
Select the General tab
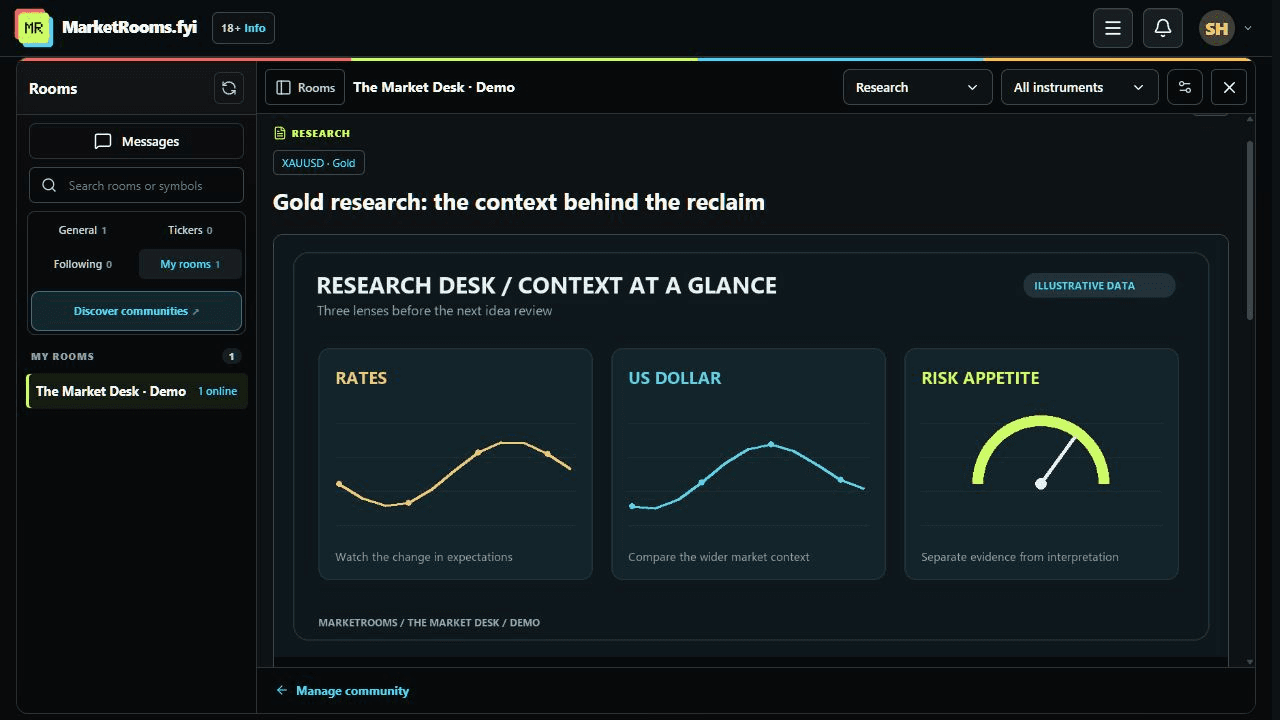82,230
